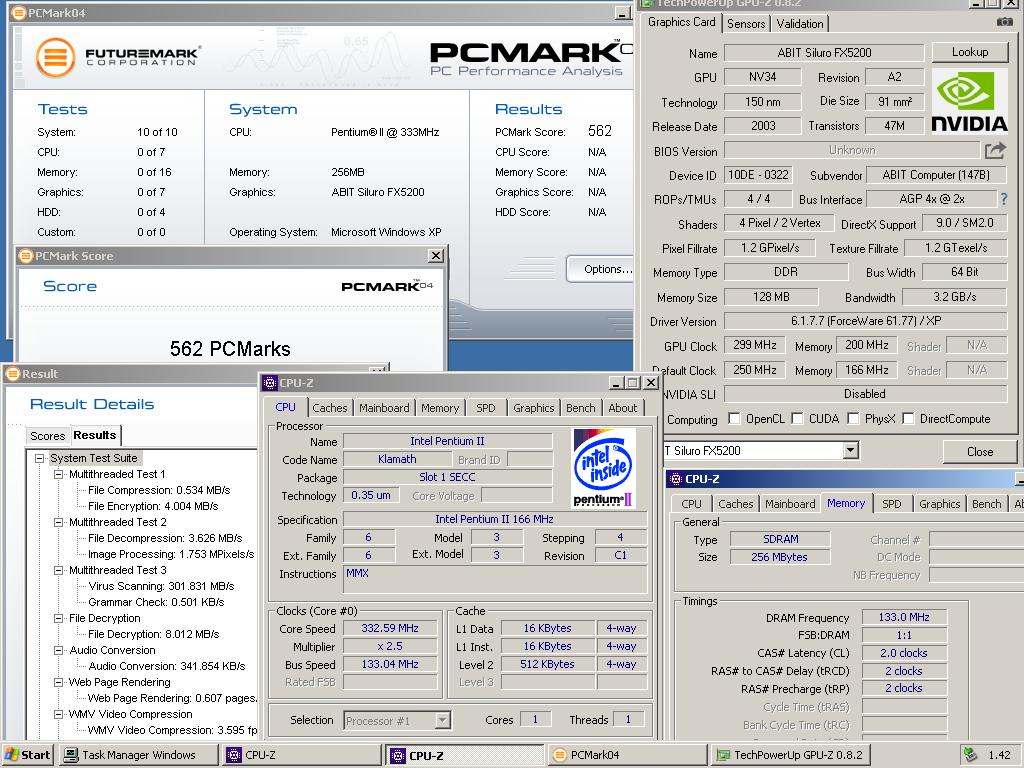Click the Bus Interface question mark icon

(x=1004, y=199)
